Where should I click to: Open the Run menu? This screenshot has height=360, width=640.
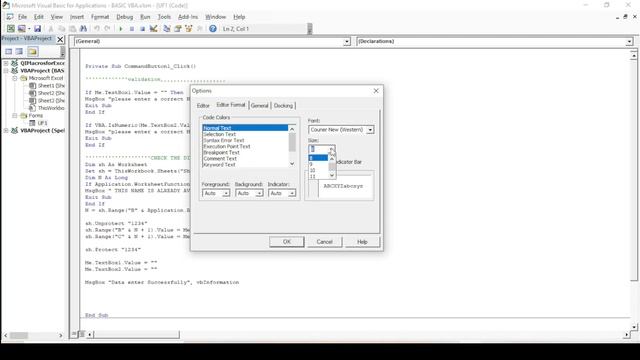[145, 17]
